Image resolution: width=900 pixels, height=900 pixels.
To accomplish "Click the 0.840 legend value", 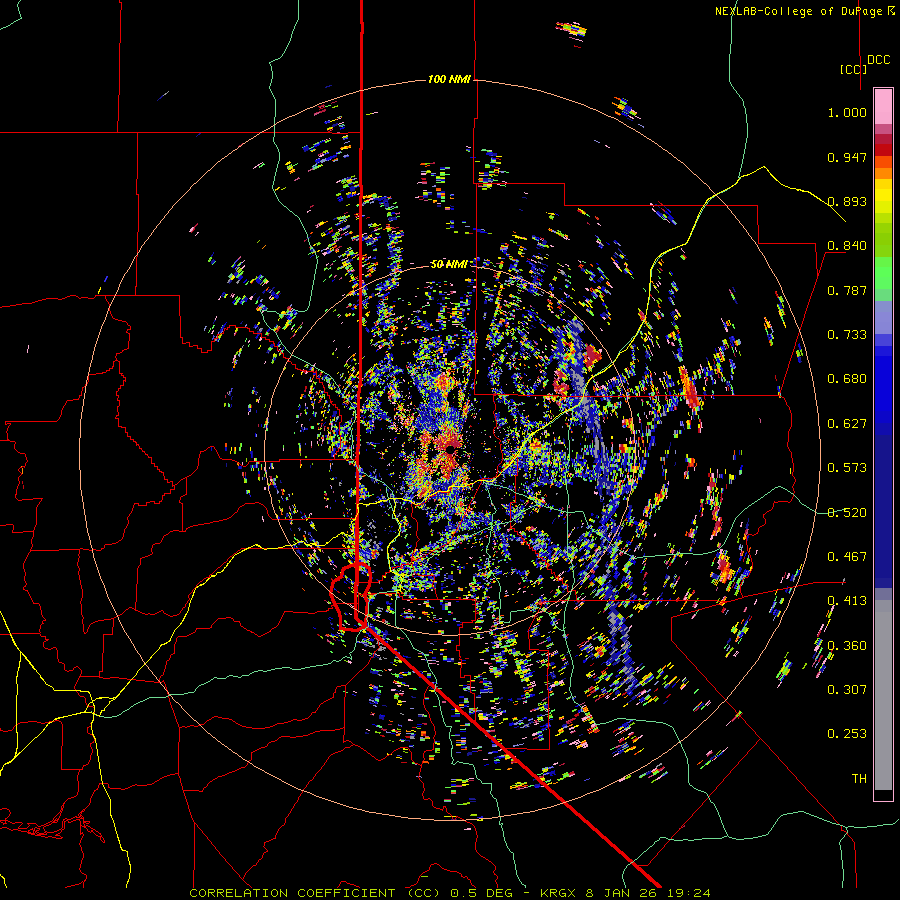I will tap(847, 246).
